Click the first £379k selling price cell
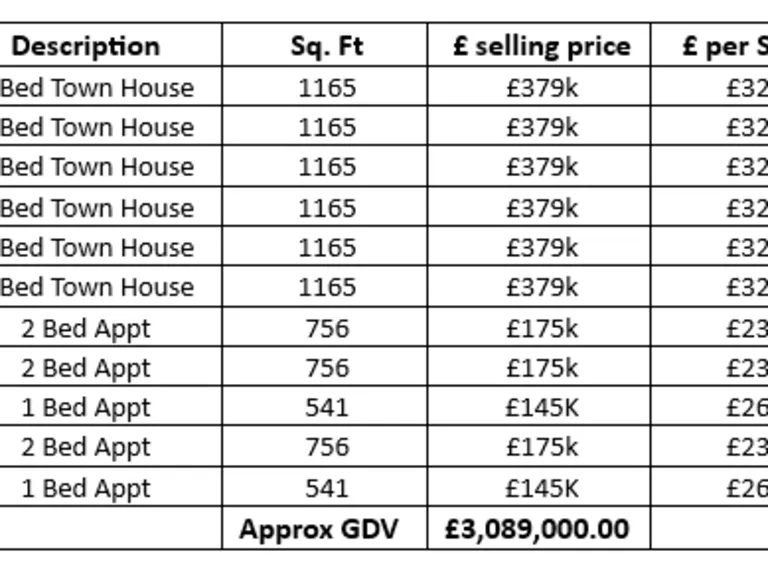 (x=541, y=88)
